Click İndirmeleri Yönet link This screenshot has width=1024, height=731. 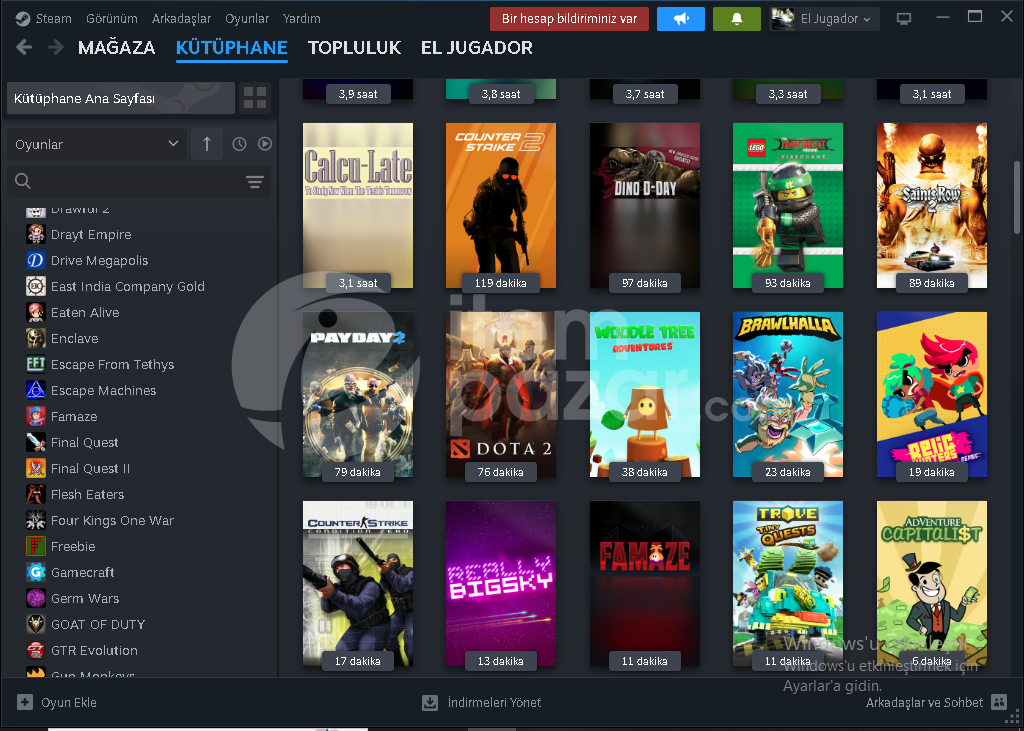pyautogui.click(x=494, y=702)
